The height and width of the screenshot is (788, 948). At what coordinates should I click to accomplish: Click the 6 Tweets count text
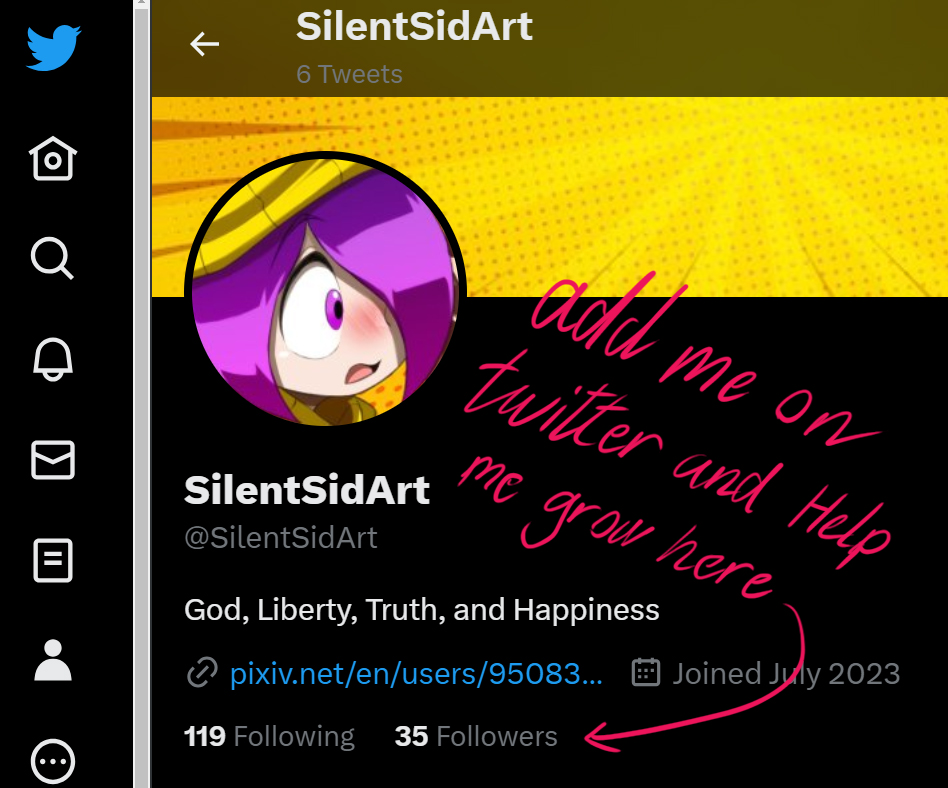point(349,75)
